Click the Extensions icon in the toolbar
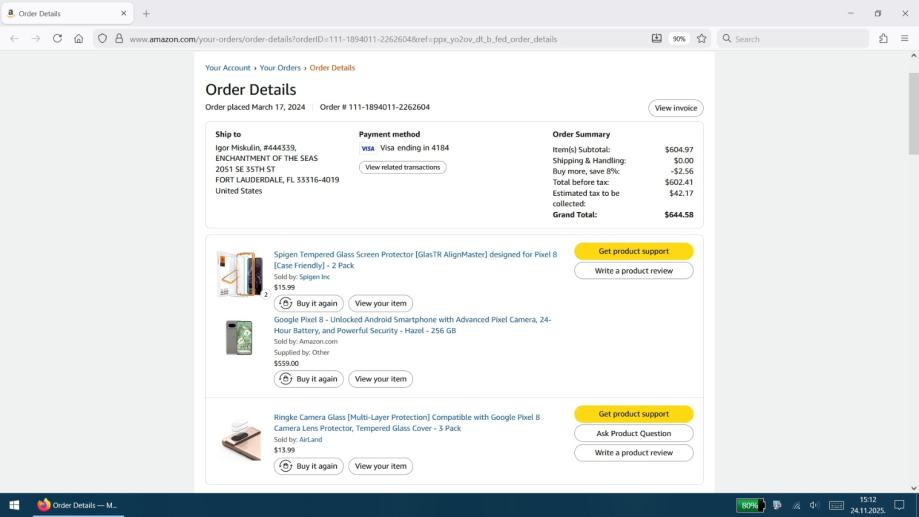Viewport: 919px width, 517px height. pyautogui.click(x=883, y=39)
